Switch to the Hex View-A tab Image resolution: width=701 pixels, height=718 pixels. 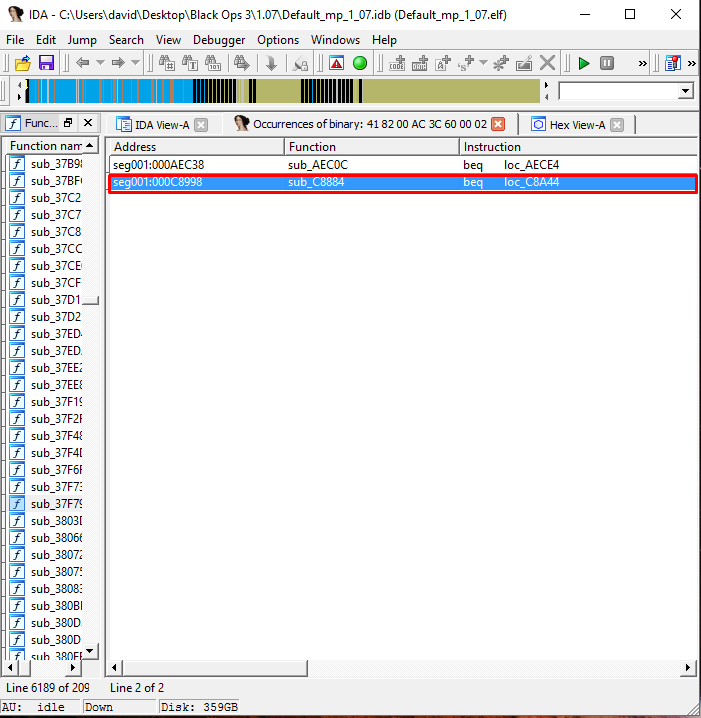pyautogui.click(x=568, y=125)
